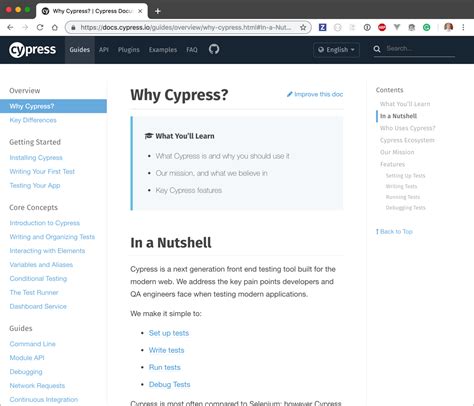Open Writing Your First Test link
474x406 pixels.
point(42,171)
